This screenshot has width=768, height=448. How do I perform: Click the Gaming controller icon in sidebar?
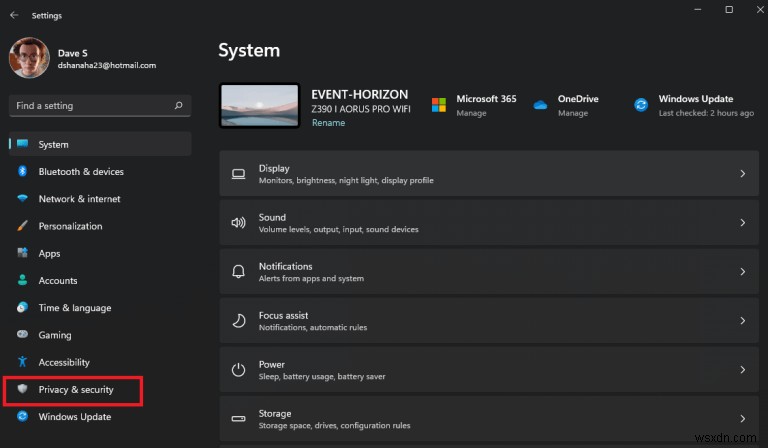pyautogui.click(x=22, y=335)
